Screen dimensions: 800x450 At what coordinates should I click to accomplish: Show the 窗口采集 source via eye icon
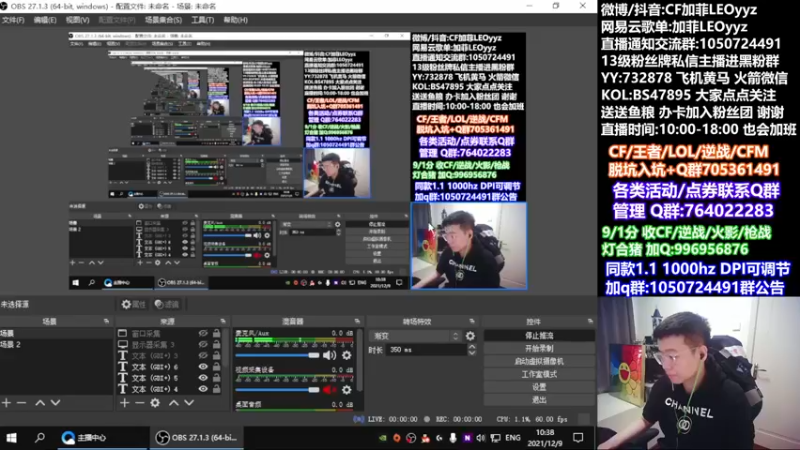tap(203, 333)
